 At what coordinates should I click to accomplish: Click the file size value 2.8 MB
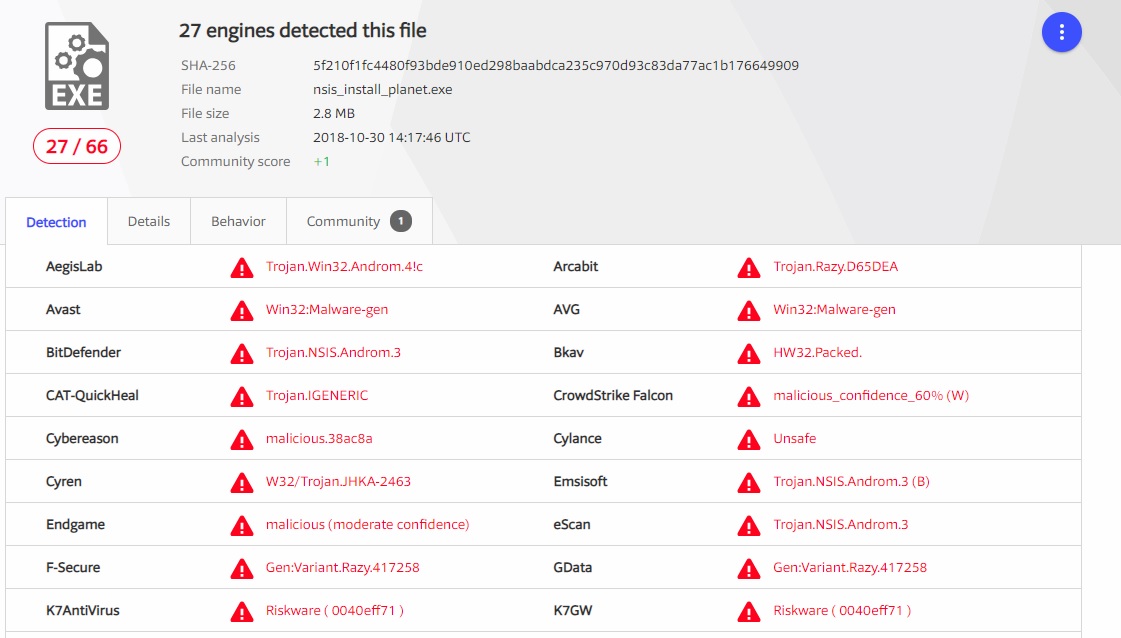[334, 113]
